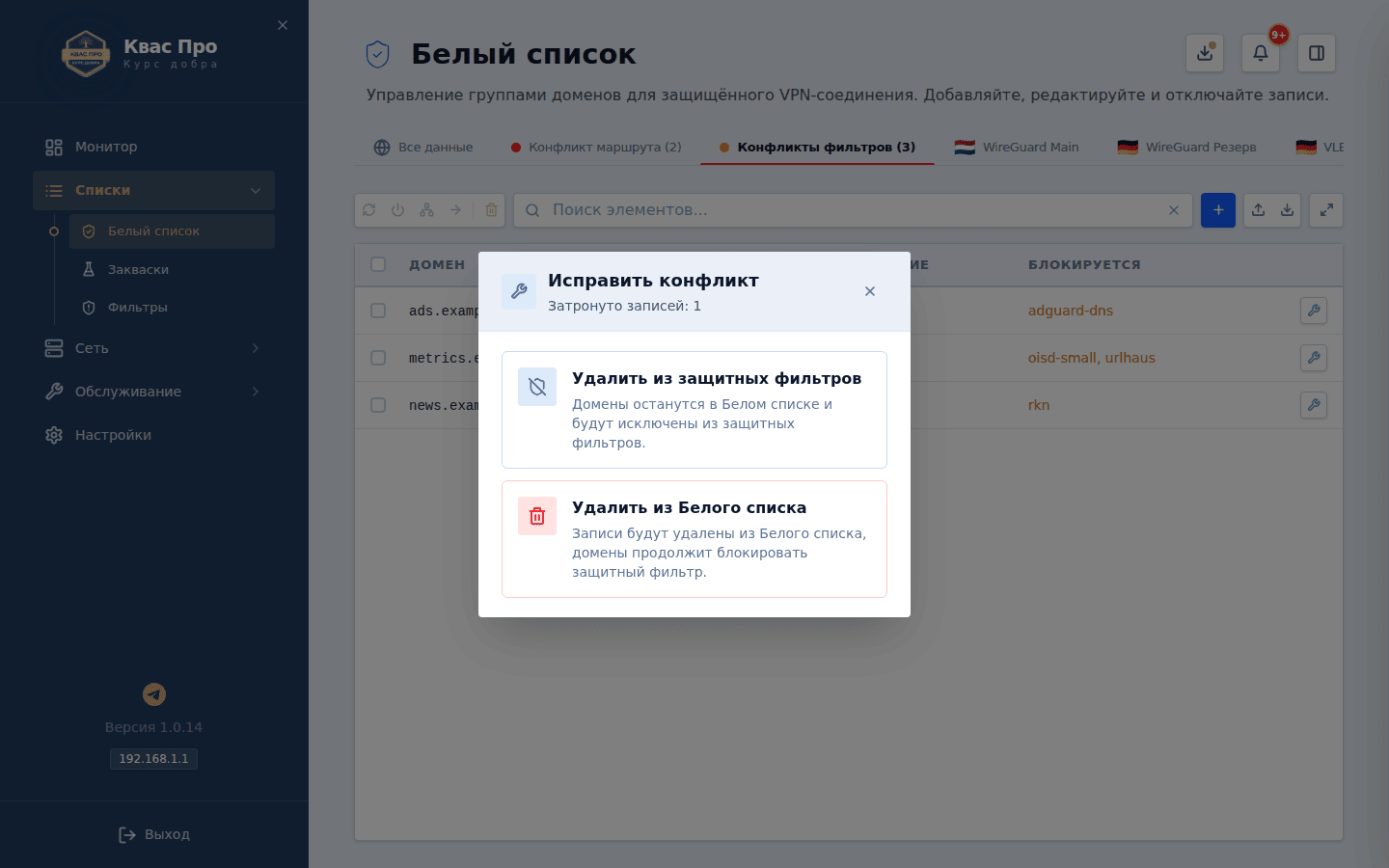
Task: Open notifications bell icon
Action: tap(1261, 53)
